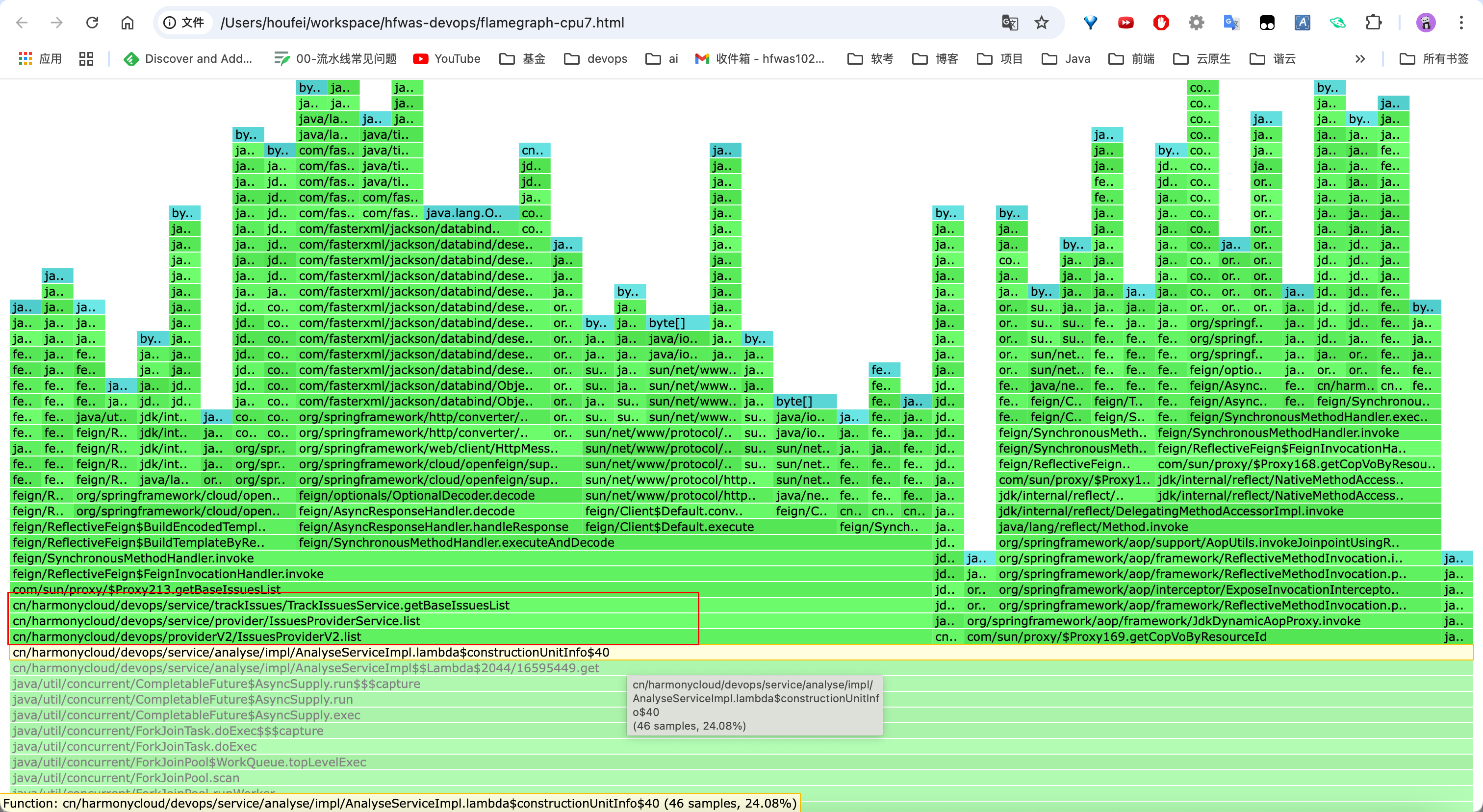The image size is (1483, 812).
Task: Open the 应用 apps shortcut
Action: click(x=40, y=59)
